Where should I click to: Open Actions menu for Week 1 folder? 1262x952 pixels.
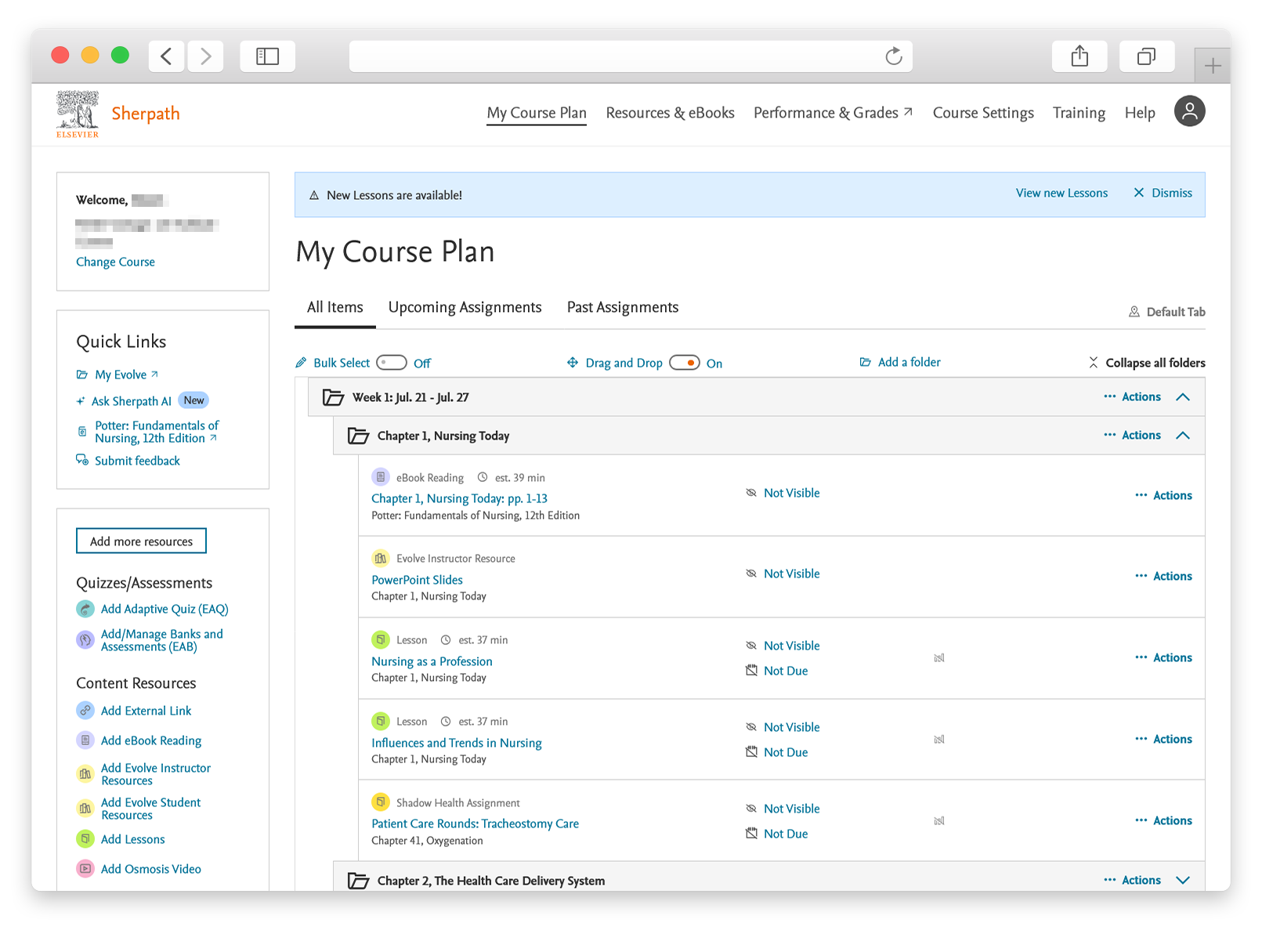(1132, 397)
